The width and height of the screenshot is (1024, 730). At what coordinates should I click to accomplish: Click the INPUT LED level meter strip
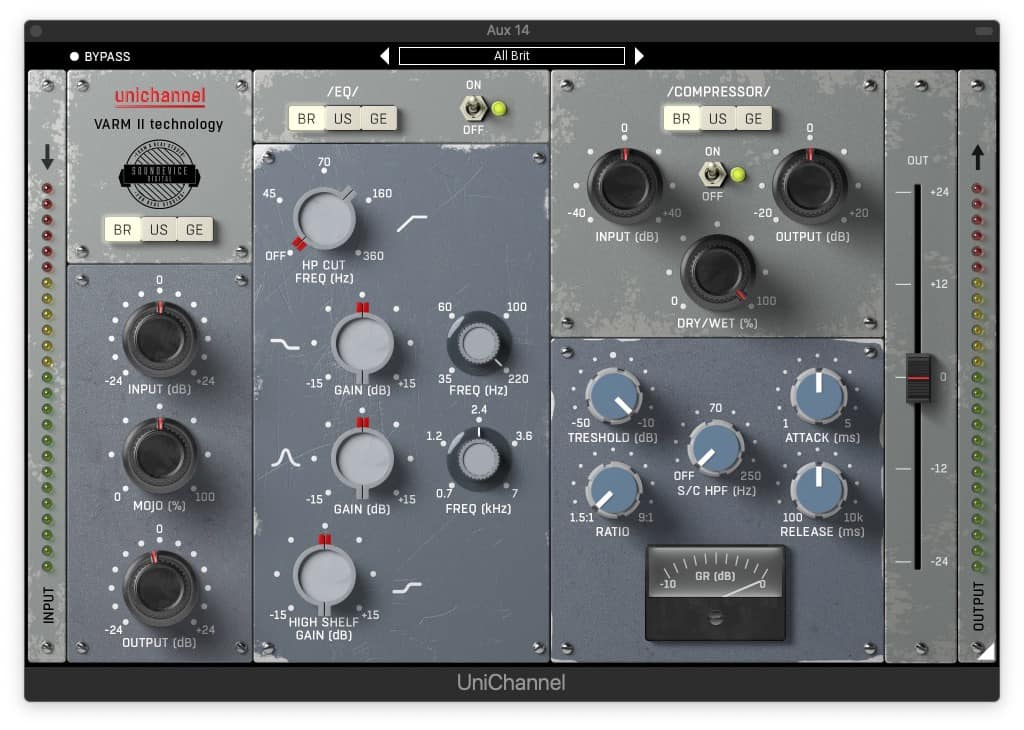click(47, 377)
